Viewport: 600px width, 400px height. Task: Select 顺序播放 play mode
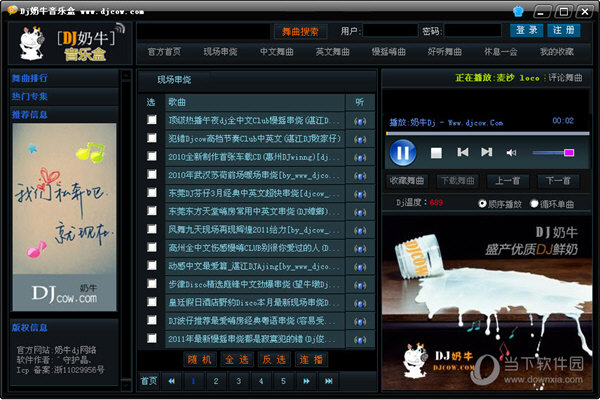pos(482,204)
